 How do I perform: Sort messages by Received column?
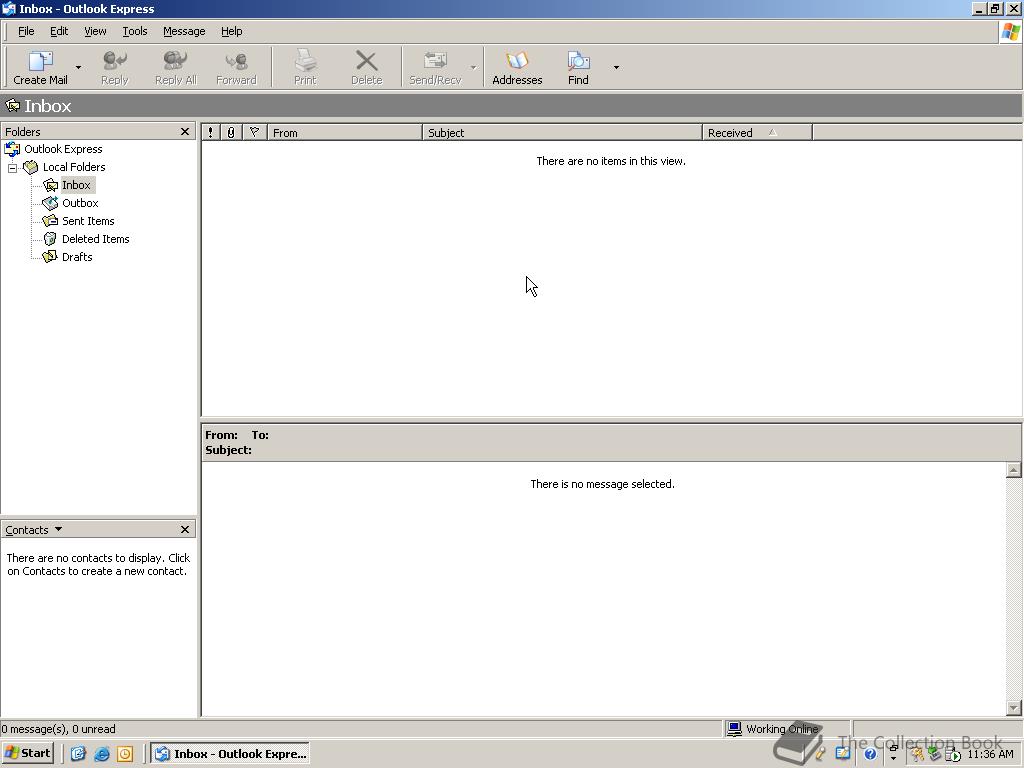[758, 133]
